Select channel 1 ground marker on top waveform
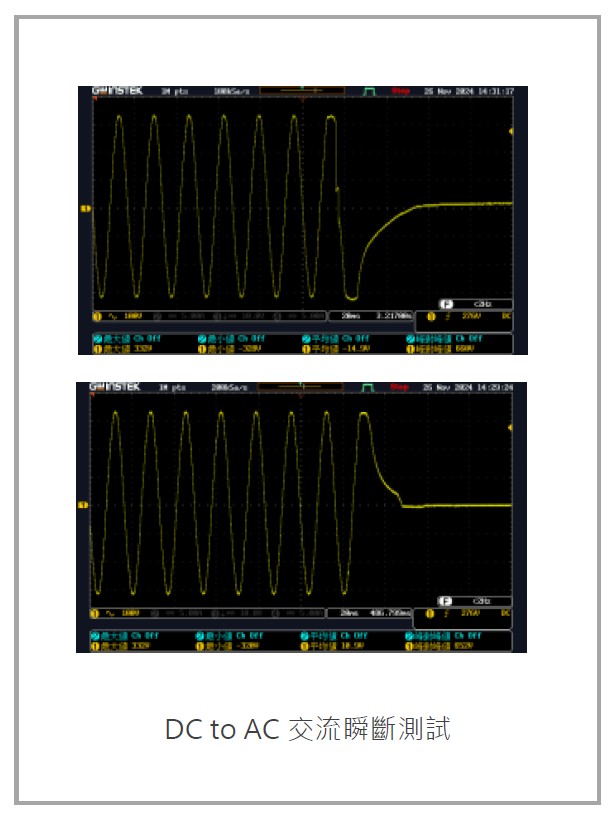613x816 pixels. [x=84, y=209]
